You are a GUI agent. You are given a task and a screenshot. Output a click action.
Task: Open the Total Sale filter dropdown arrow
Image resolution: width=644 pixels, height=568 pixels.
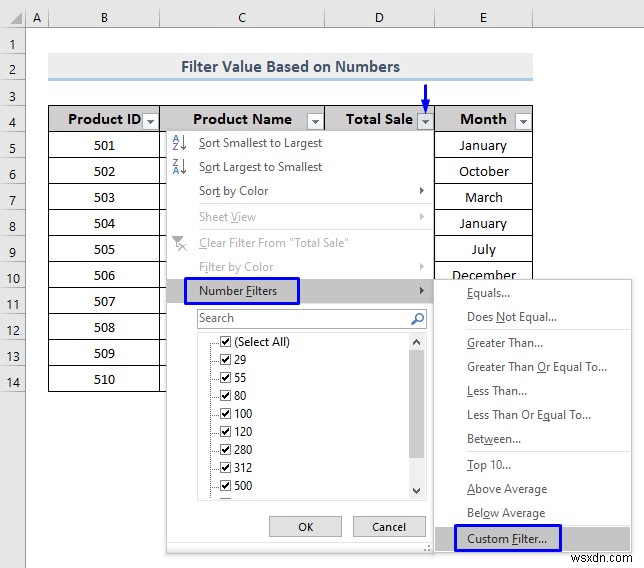[x=426, y=122]
